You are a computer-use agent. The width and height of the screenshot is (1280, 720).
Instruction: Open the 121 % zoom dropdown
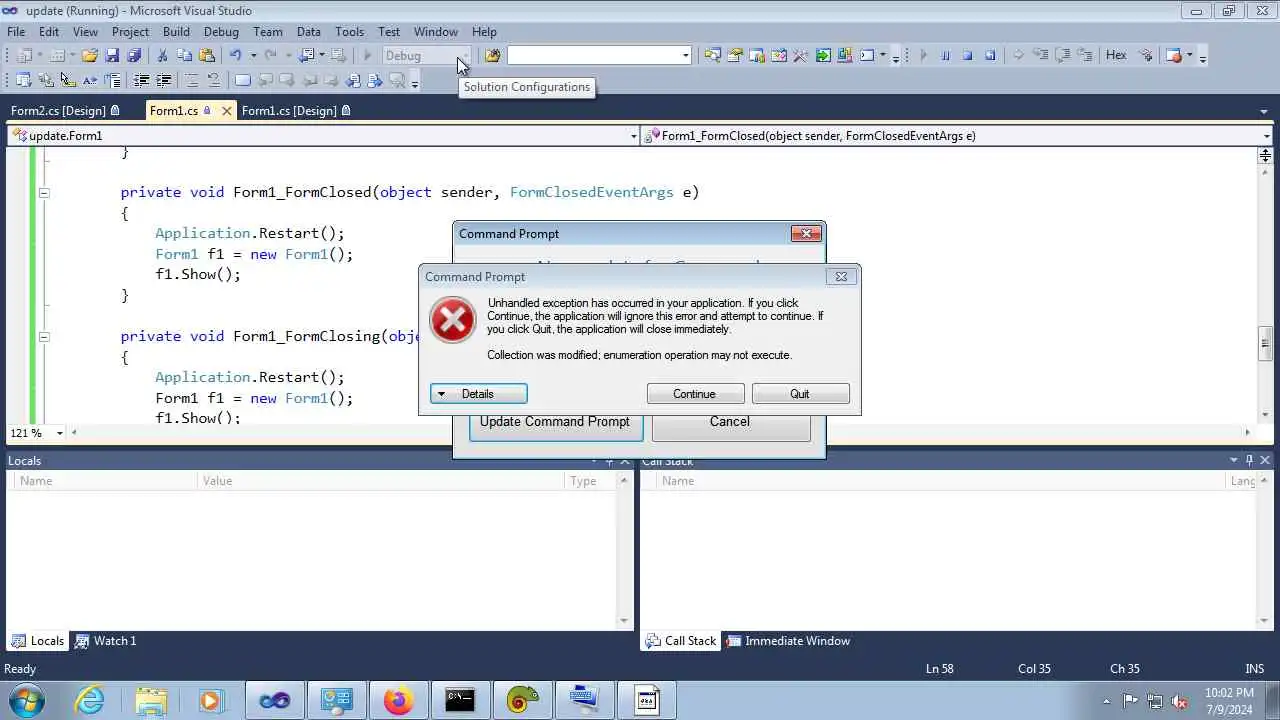pyautogui.click(x=60, y=433)
